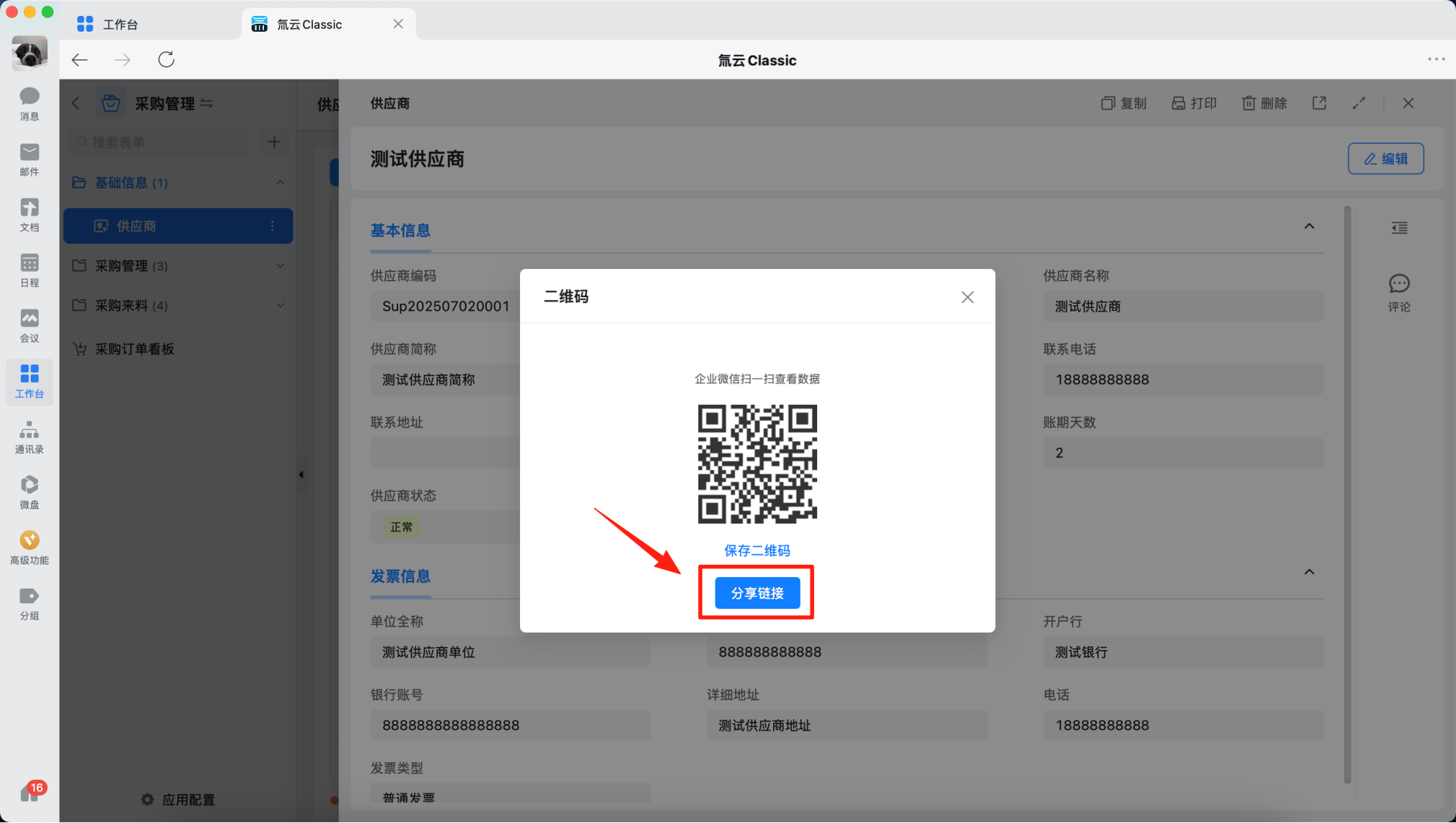This screenshot has height=823, width=1456.
Task: Click the expand fullscreen arrows icon
Action: pos(1359,103)
